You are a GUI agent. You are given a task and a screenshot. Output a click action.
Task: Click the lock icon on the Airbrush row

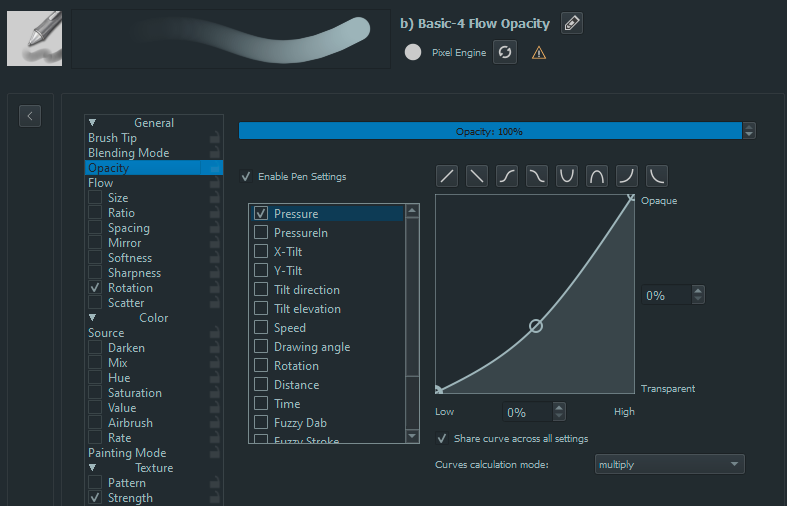tap(215, 423)
